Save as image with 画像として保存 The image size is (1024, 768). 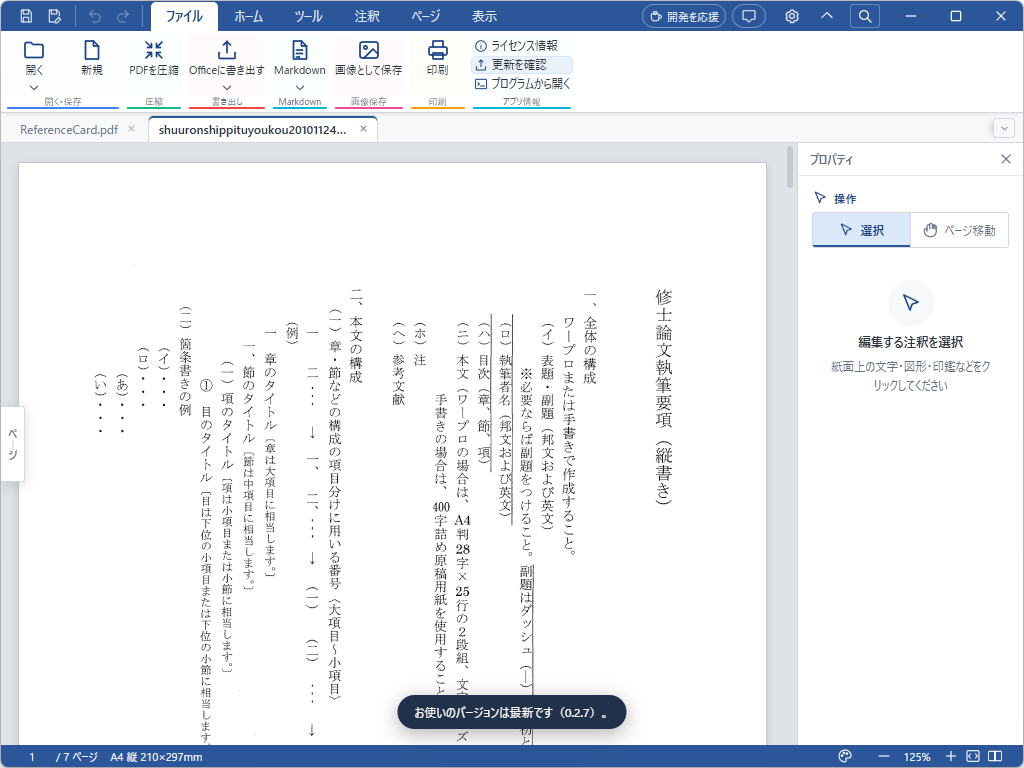click(x=368, y=58)
